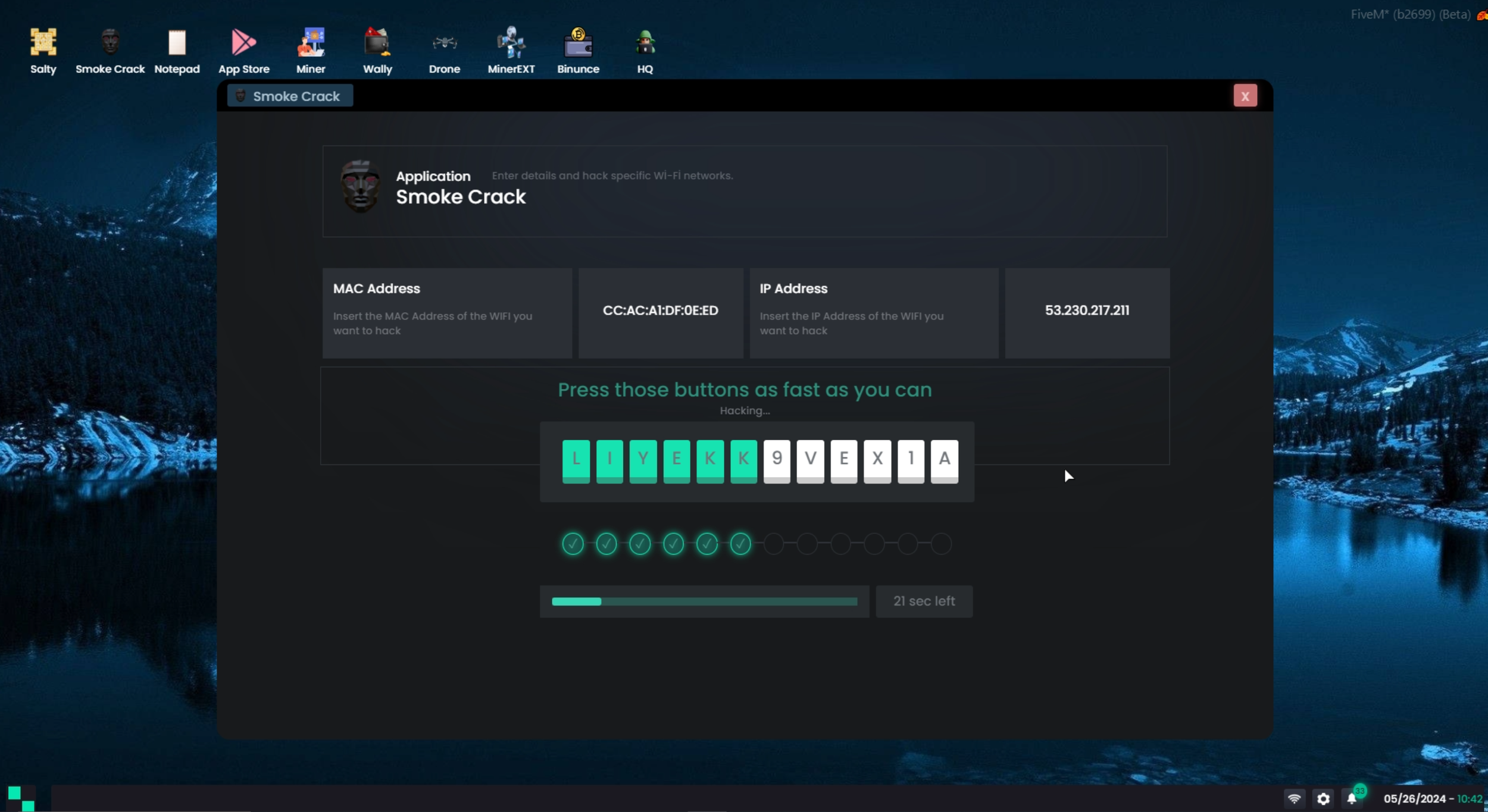Click the MAC address value CC:AC:A1:DF:0E:ED

[661, 311]
